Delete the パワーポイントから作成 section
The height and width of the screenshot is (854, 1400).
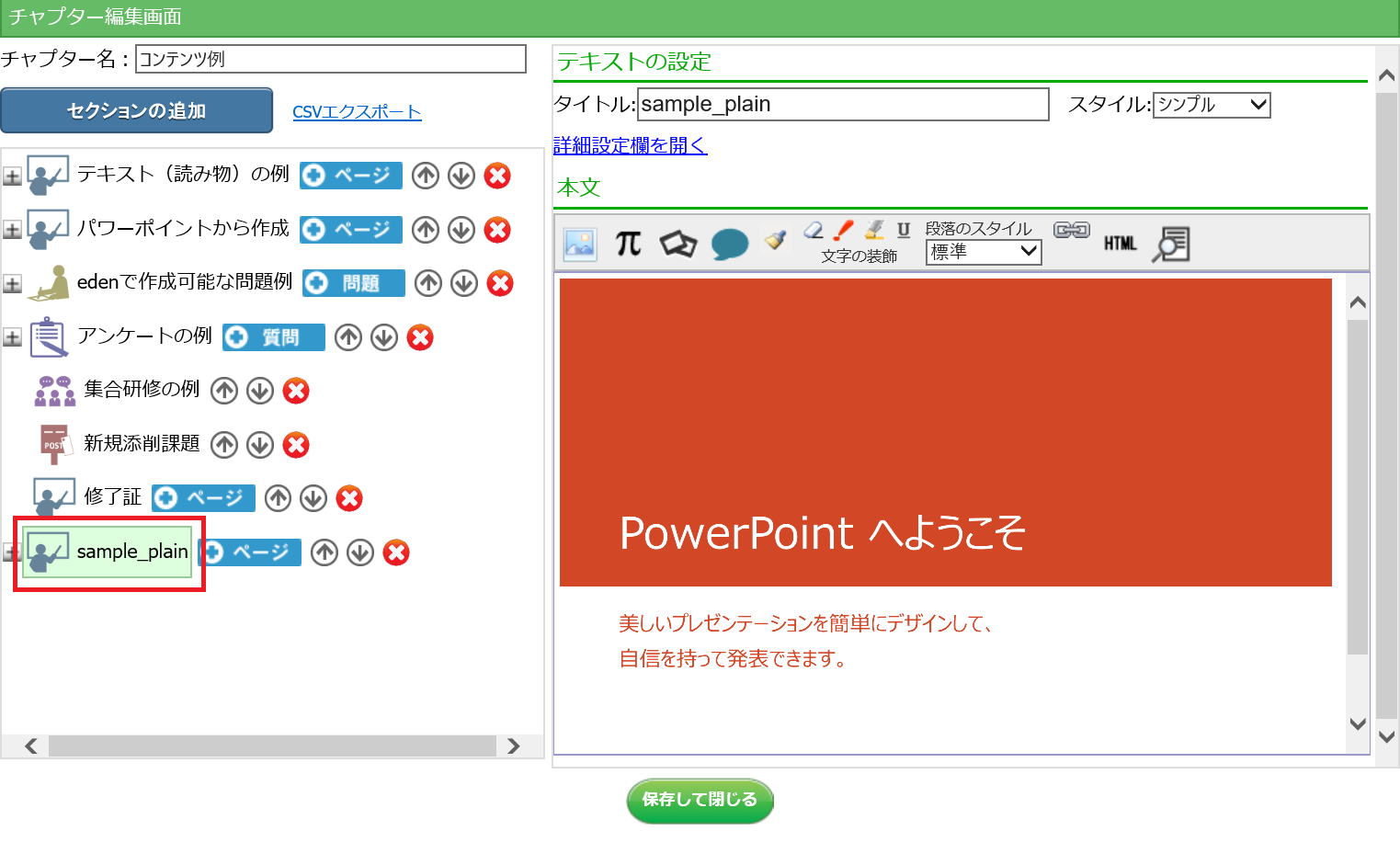(497, 230)
